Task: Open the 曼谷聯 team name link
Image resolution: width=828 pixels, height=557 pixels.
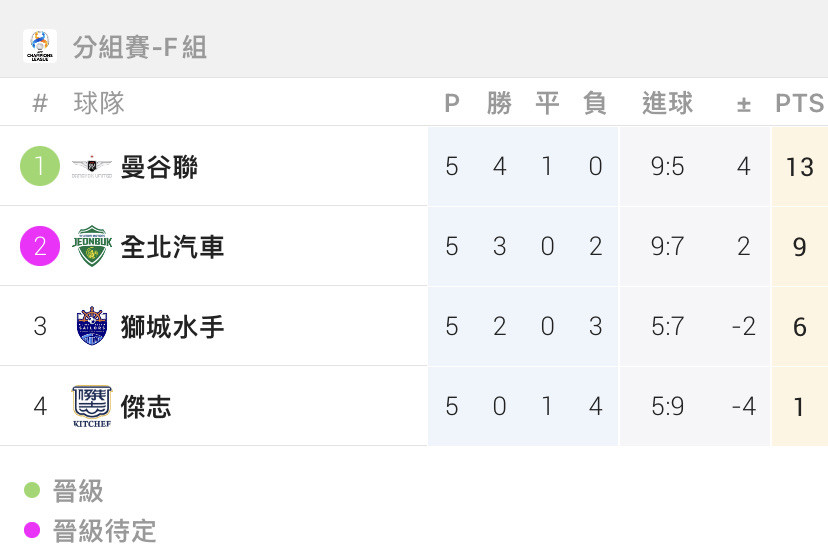Action: point(159,167)
